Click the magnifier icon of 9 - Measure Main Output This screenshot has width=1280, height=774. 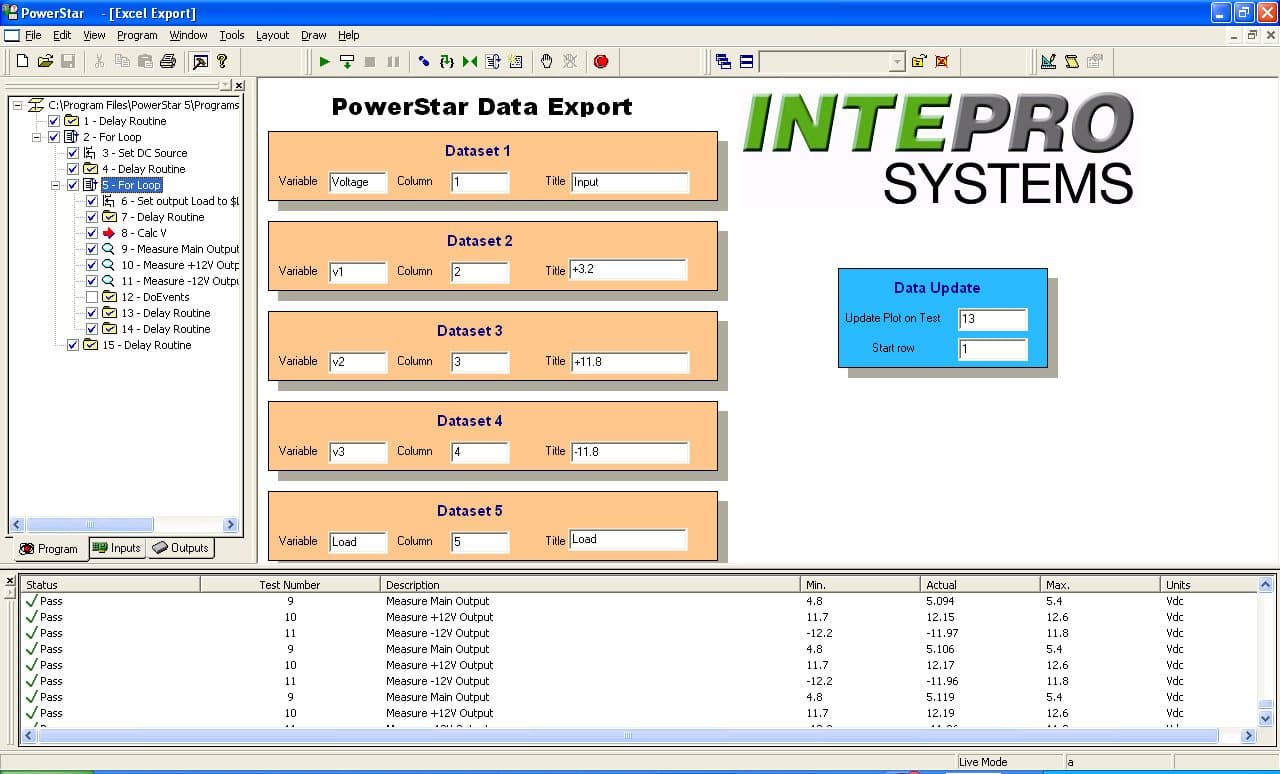pyautogui.click(x=109, y=249)
